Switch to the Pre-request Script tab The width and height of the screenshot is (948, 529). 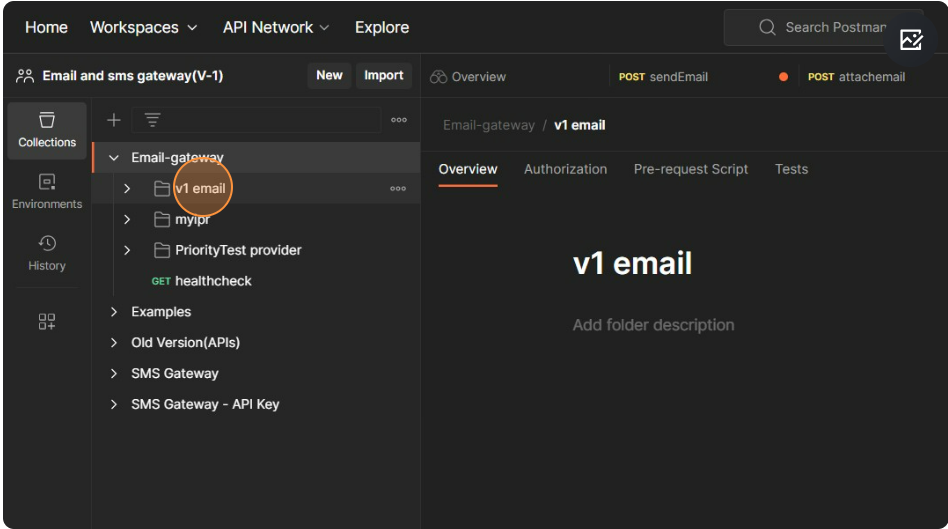tap(690, 169)
